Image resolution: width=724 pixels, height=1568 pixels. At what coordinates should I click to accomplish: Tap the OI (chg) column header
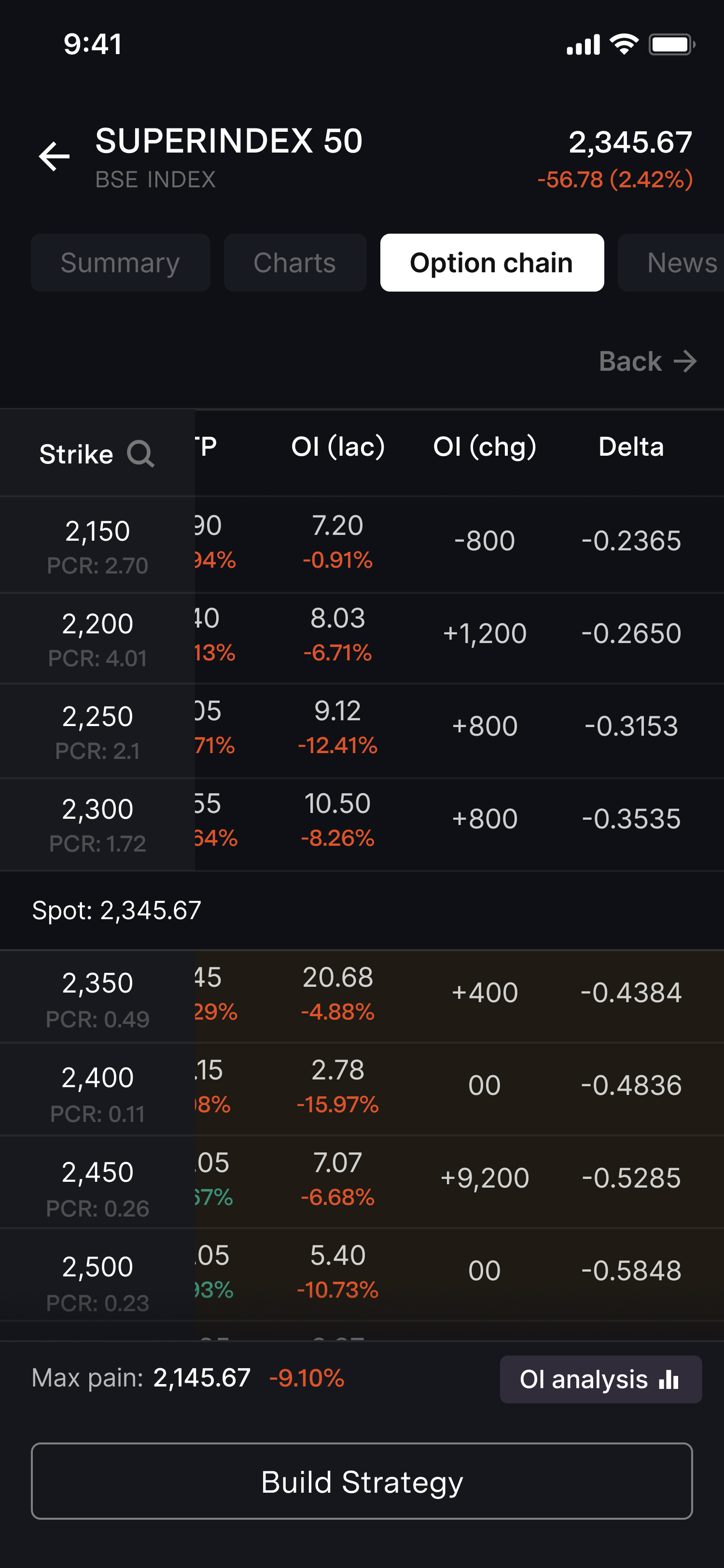[484, 447]
